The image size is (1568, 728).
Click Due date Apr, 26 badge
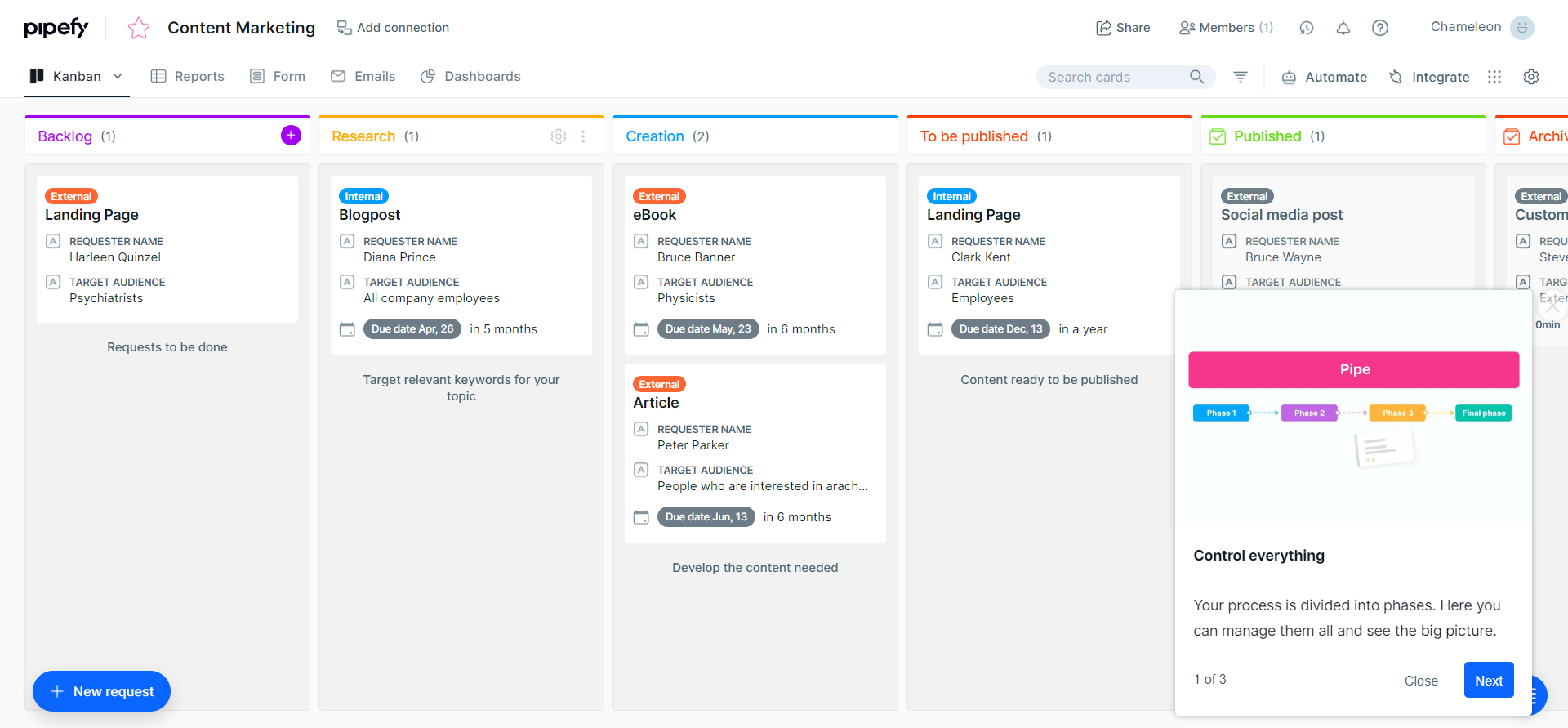412,329
